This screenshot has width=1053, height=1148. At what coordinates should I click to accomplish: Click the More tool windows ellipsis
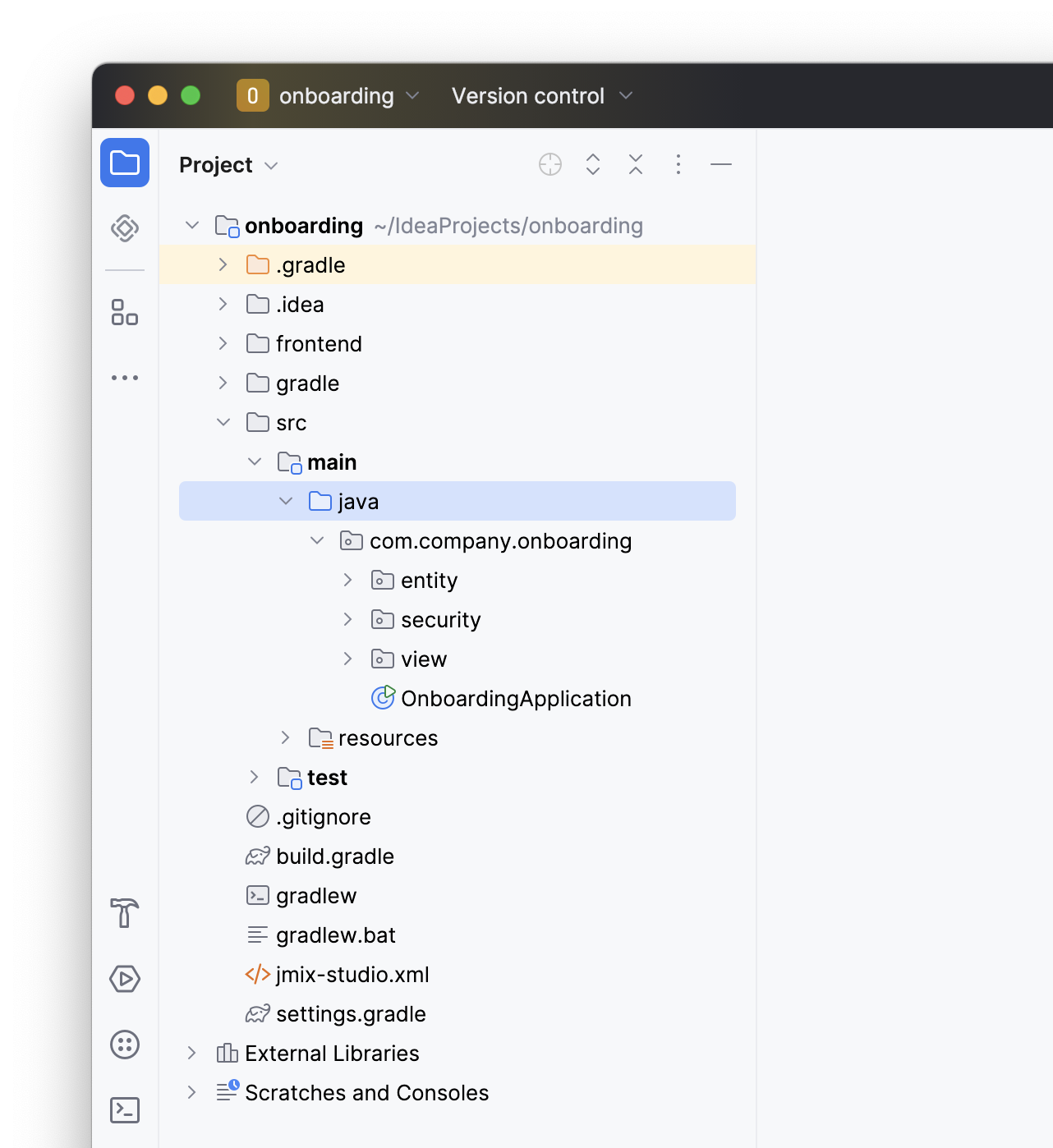(x=125, y=378)
